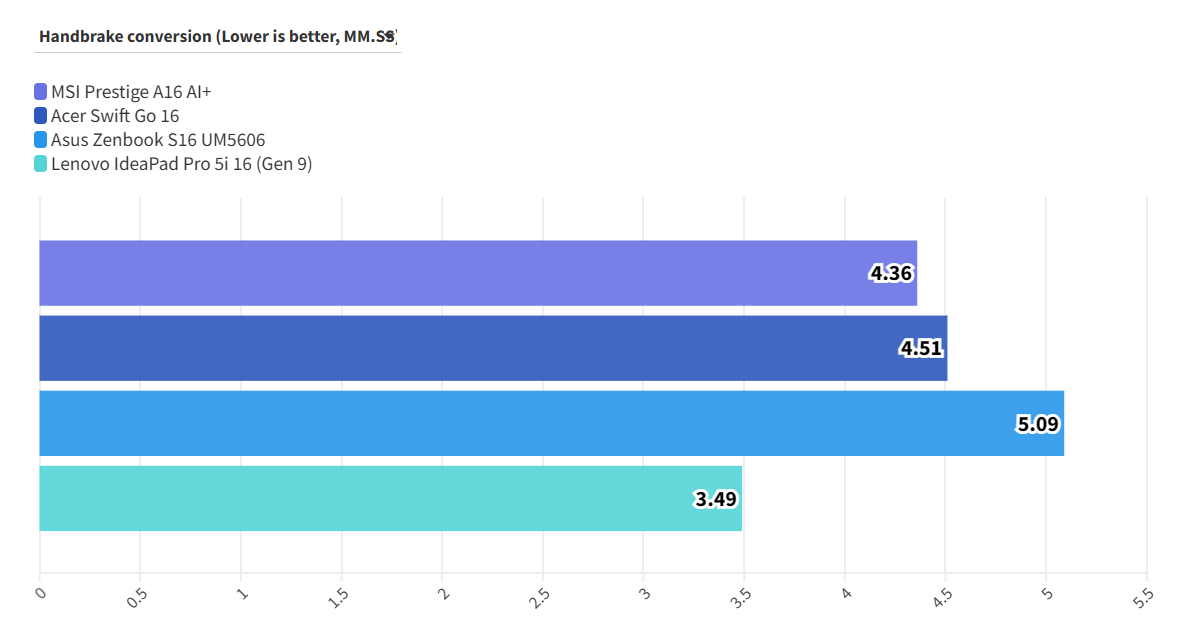Toggle the Asus Zenbook S16 UM5606 legend label
1187x629 pixels.
pos(158,140)
